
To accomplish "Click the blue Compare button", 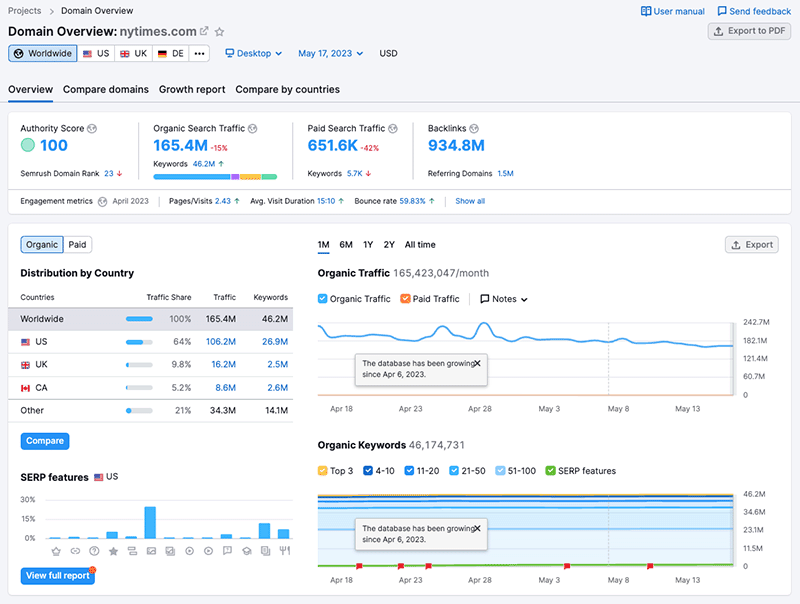I will pos(45,441).
